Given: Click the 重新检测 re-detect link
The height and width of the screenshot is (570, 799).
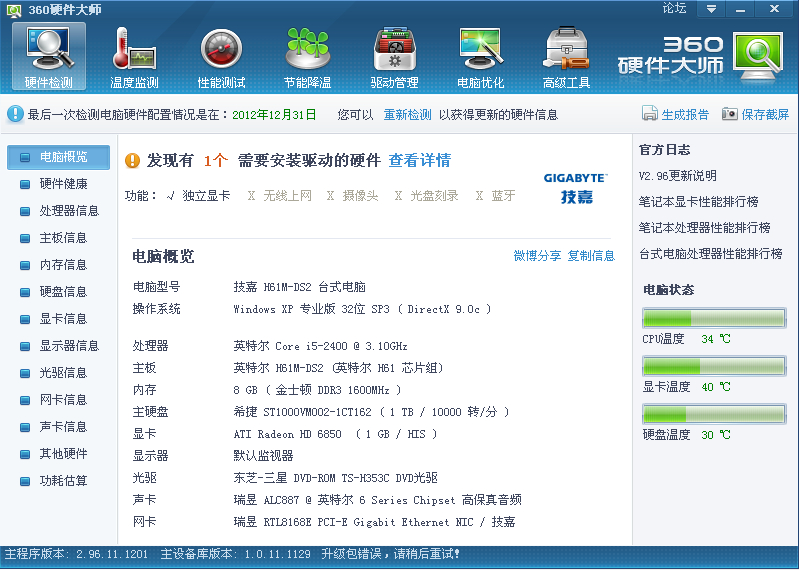Looking at the screenshot, I should pos(407,115).
